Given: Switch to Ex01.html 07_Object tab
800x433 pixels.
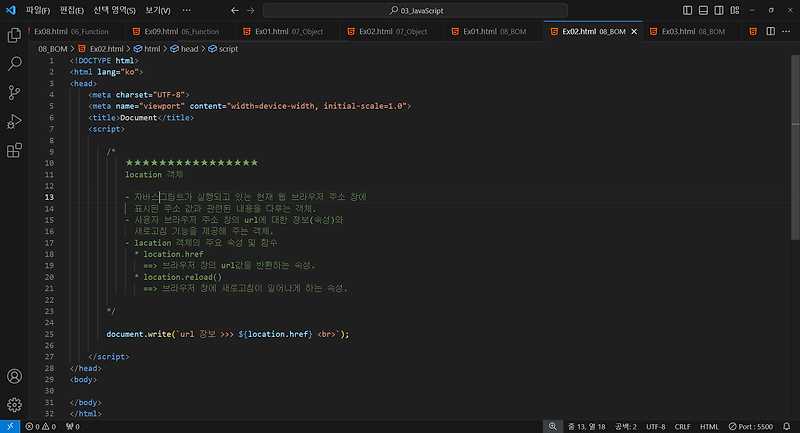Looking at the screenshot, I should [x=289, y=31].
